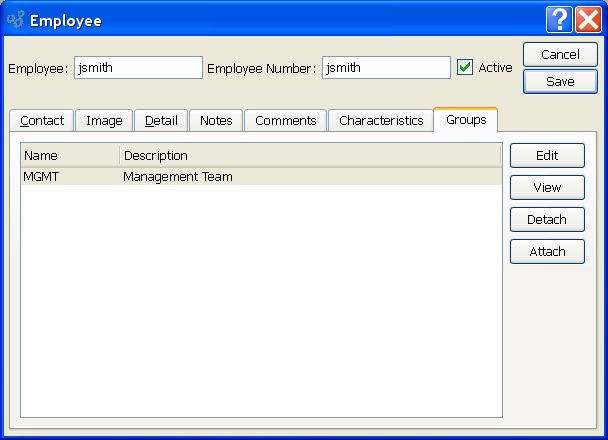
Task: Focus the Employee Number input field
Action: point(386,67)
